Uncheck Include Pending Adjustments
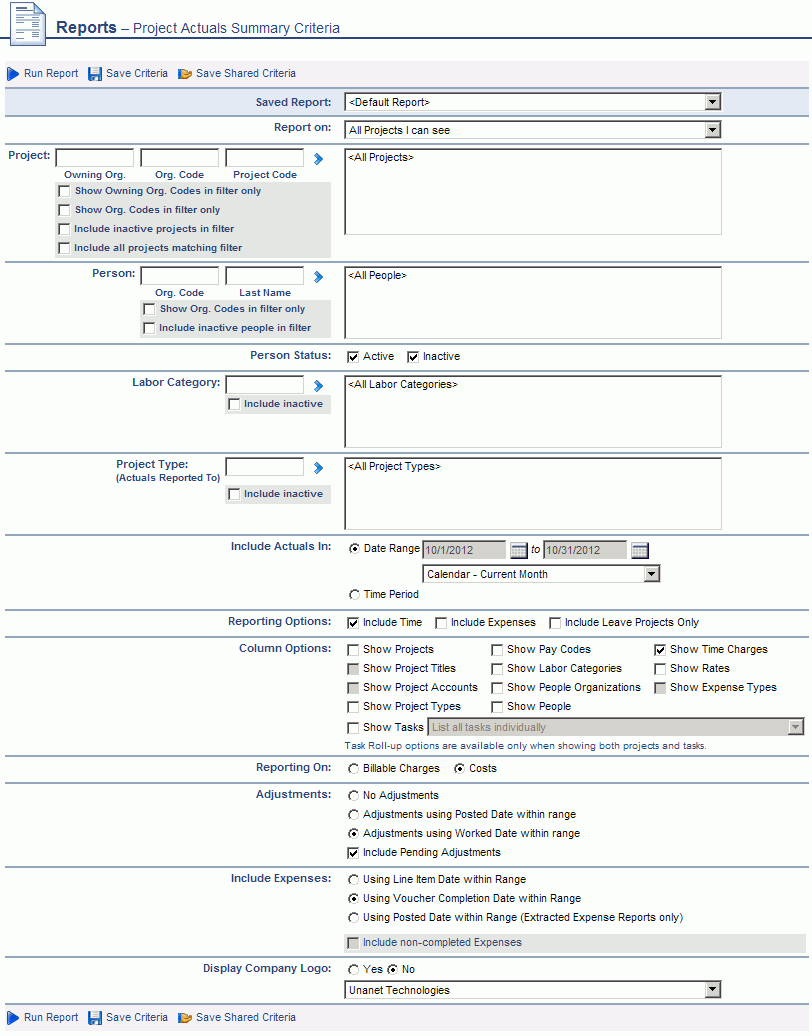Screen dimensions: 812x1036 [x=353, y=853]
